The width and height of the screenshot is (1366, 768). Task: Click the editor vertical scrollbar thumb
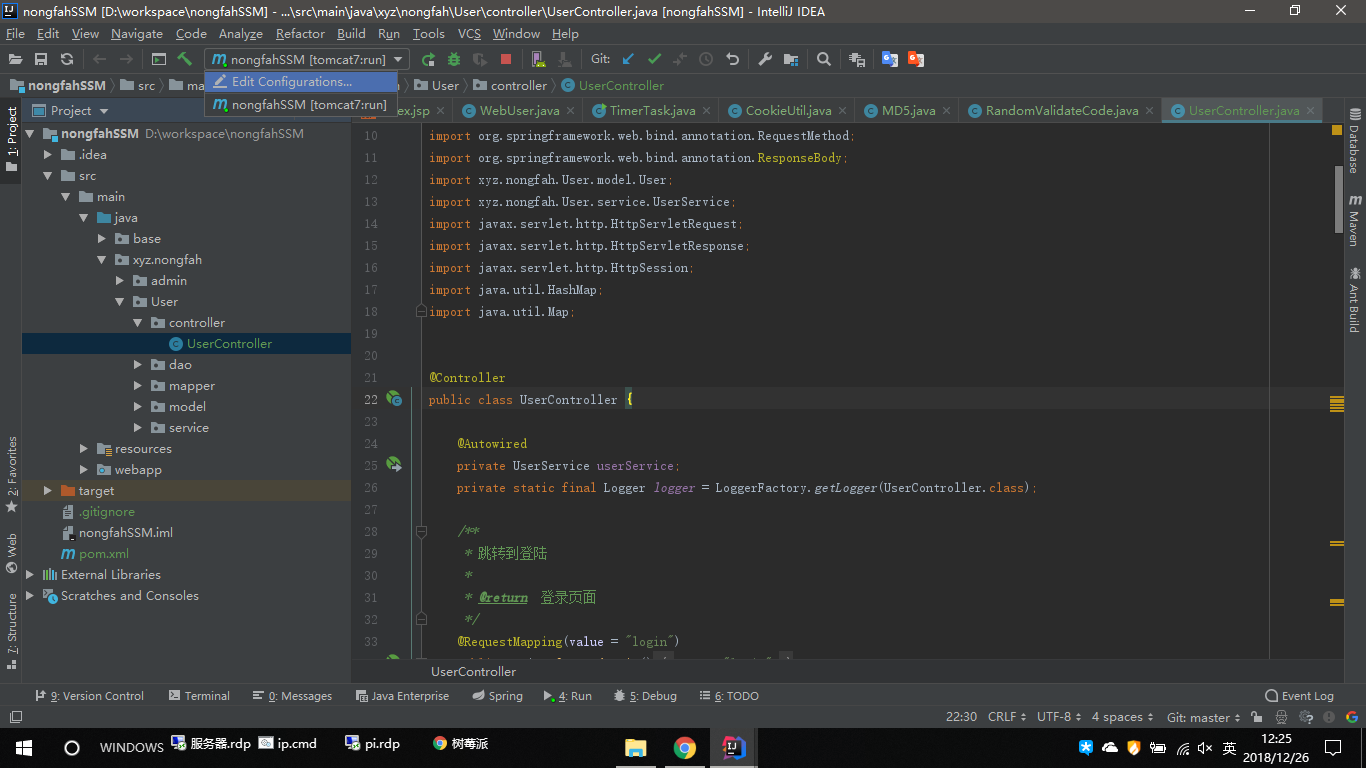pos(1339,200)
